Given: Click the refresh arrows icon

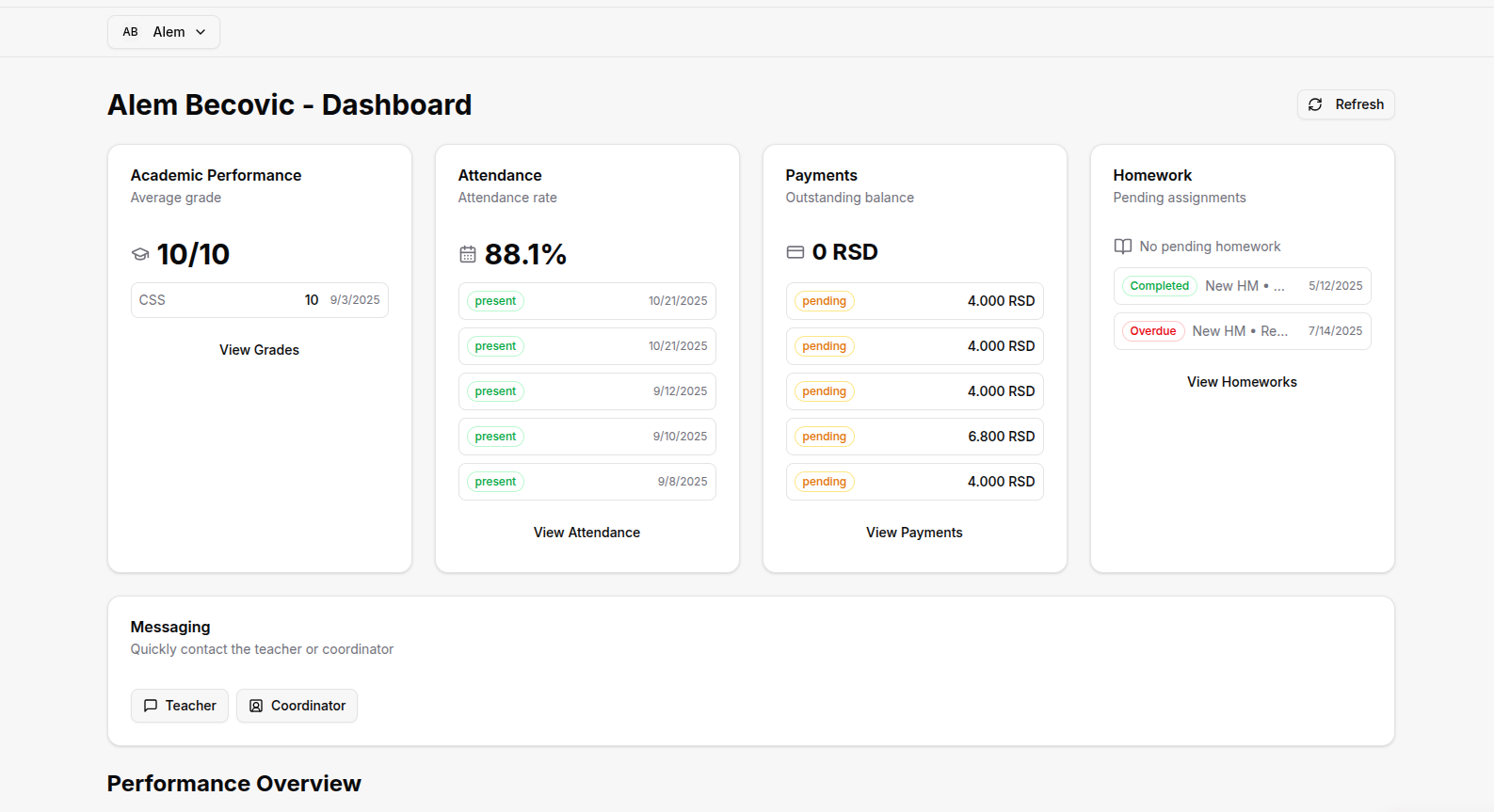Looking at the screenshot, I should (1315, 104).
